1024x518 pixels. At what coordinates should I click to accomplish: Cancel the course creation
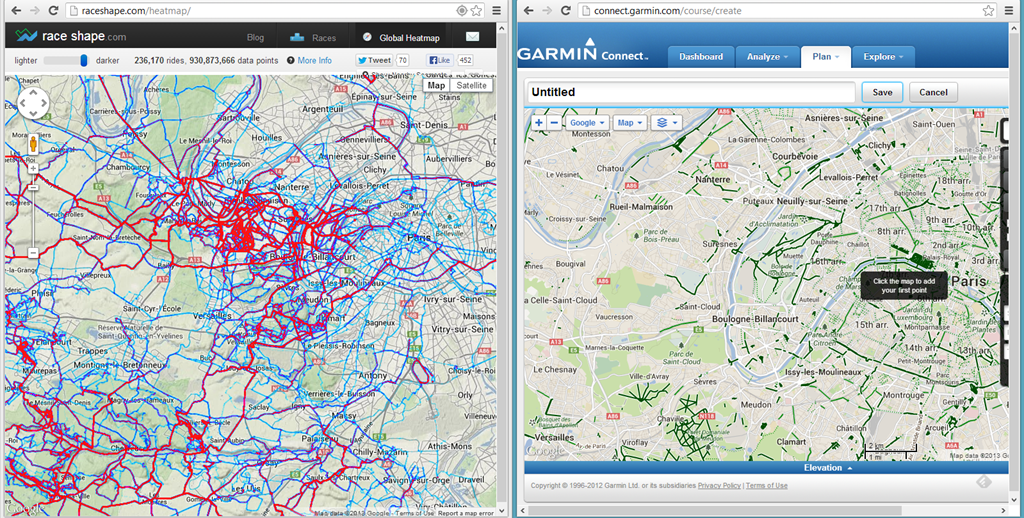933,92
